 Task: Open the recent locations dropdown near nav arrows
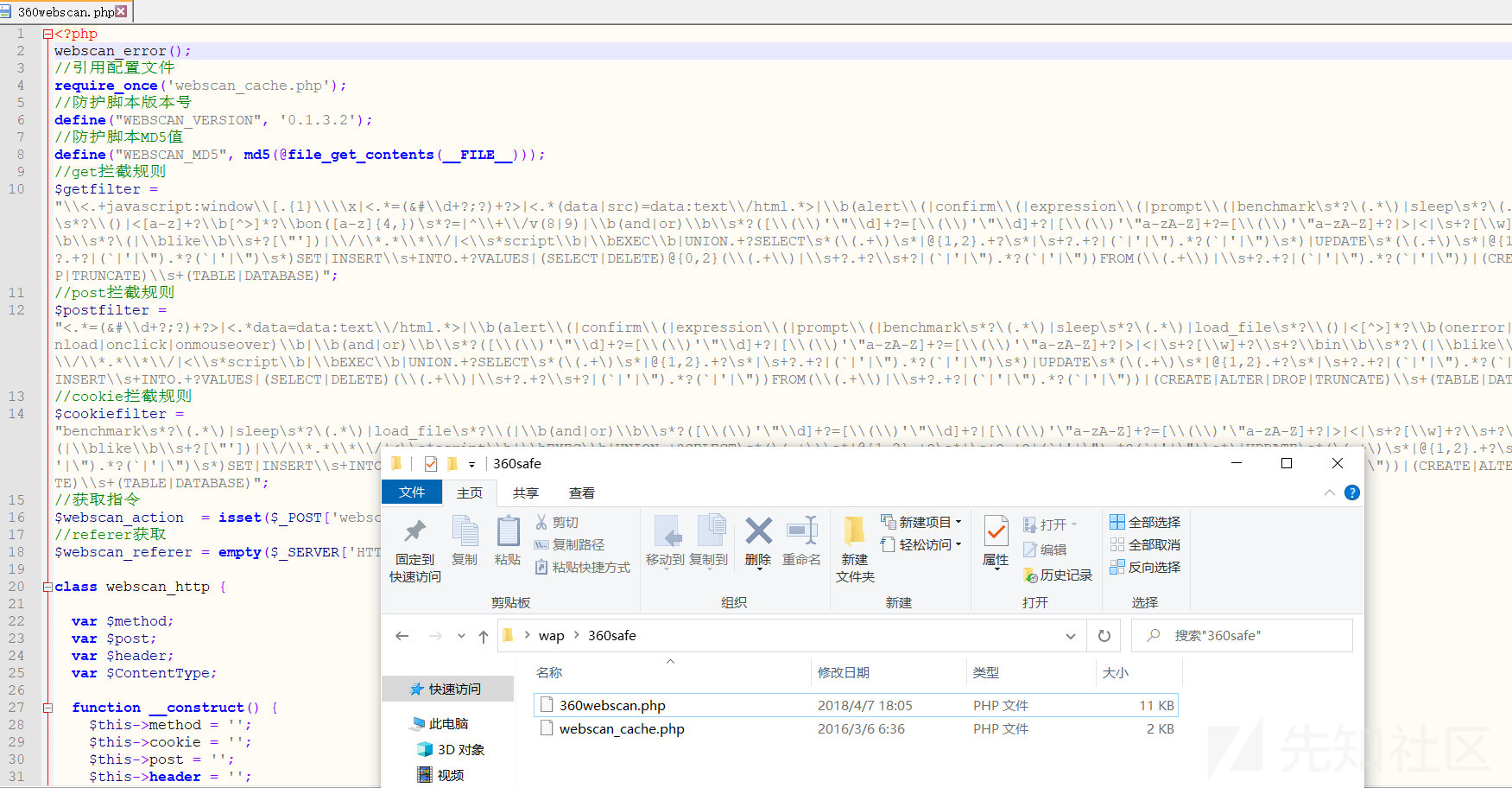coord(461,636)
